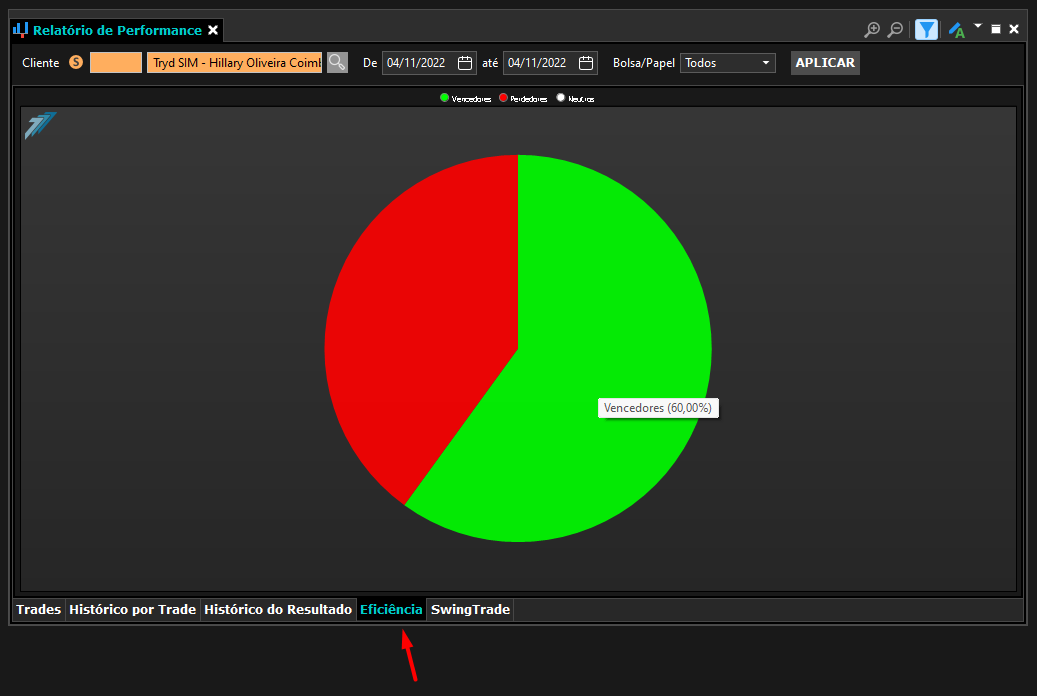Click the APLICAR button
The image size is (1037, 696).
click(x=825, y=63)
